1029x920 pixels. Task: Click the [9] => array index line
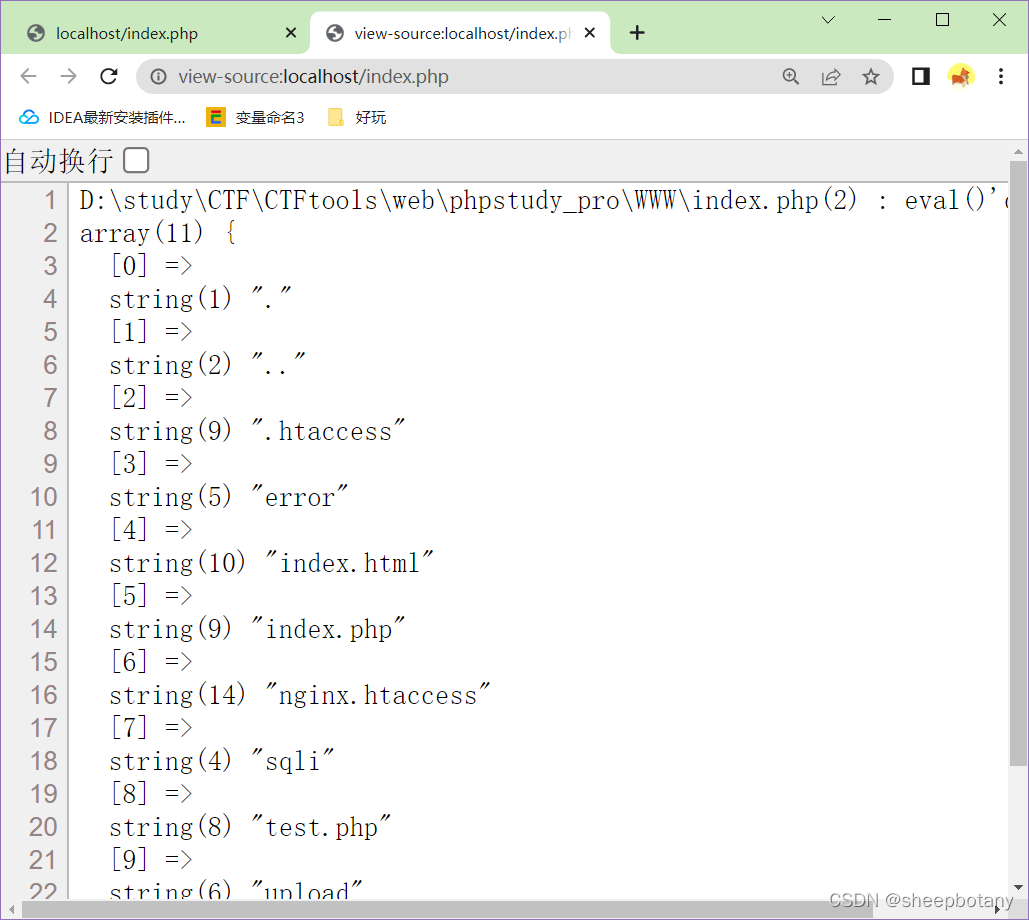151,860
